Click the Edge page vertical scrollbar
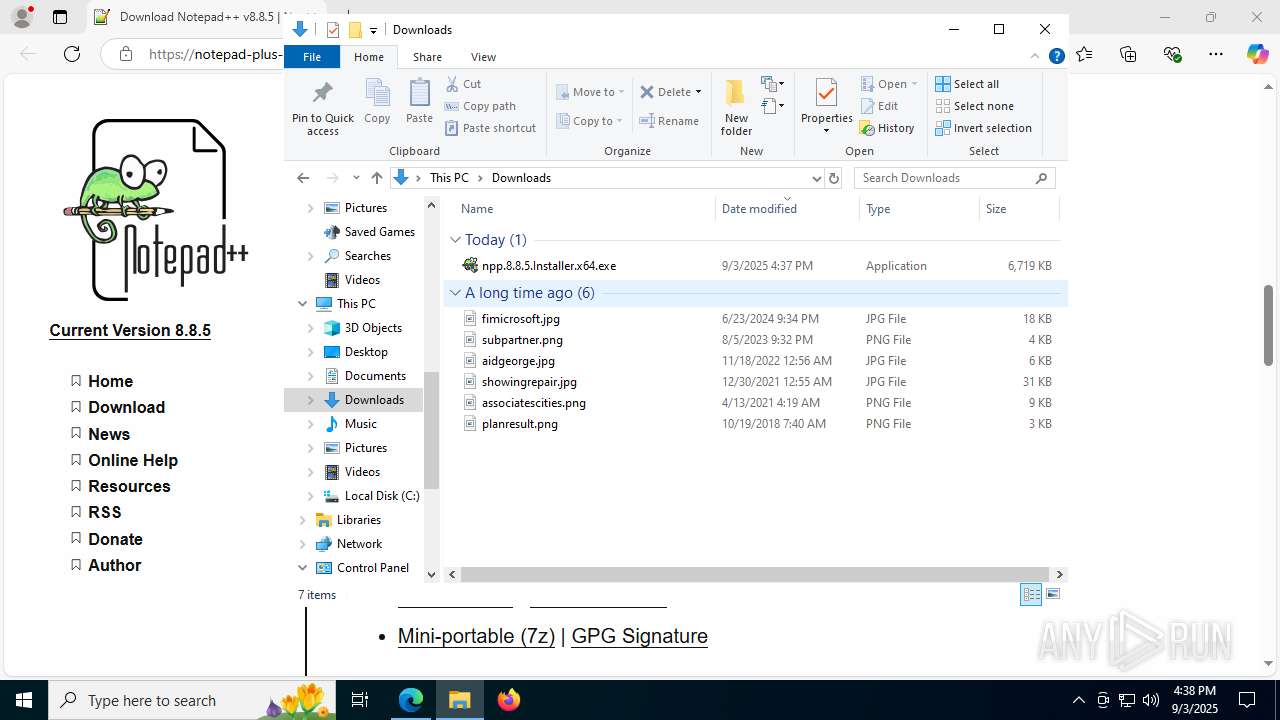 click(x=1269, y=325)
